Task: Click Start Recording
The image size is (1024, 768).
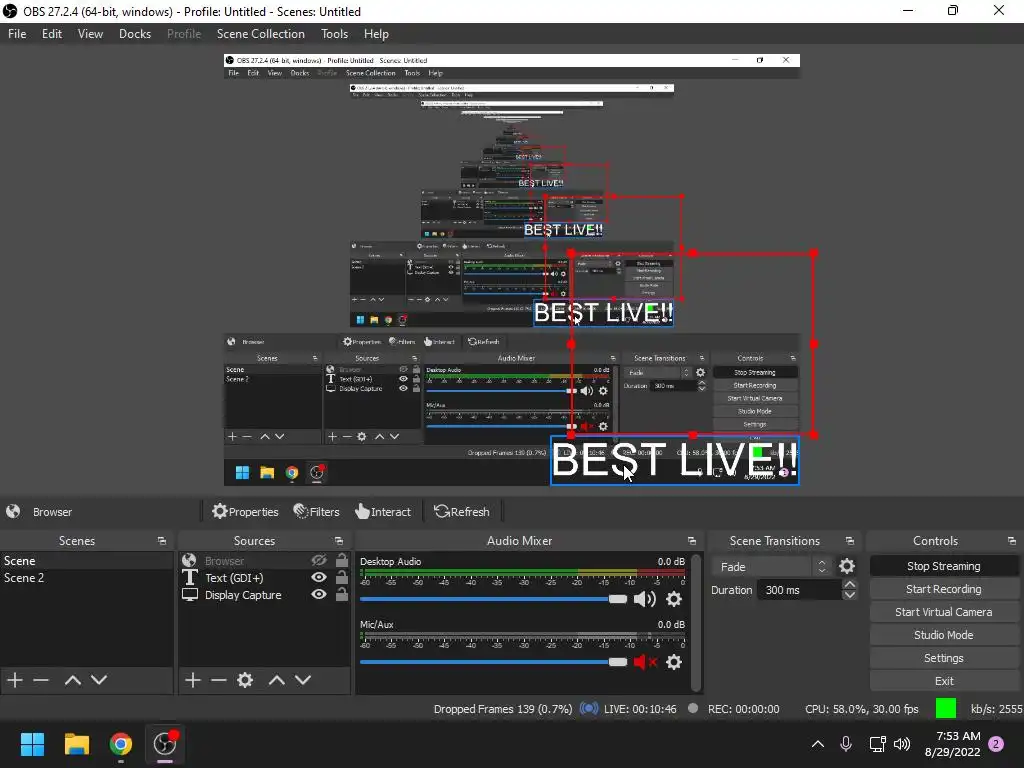Action: point(944,589)
